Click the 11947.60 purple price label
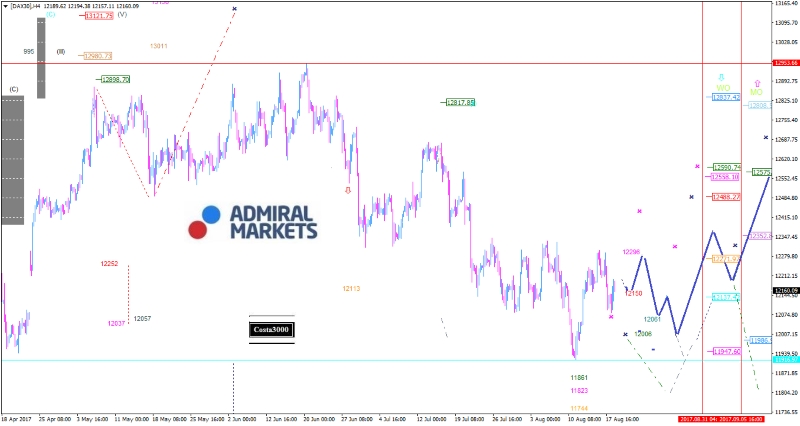800x426 pixels. pyautogui.click(x=725, y=351)
